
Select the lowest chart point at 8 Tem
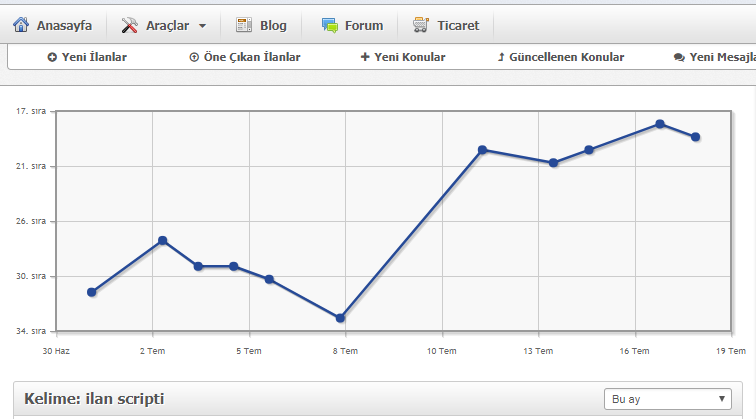[x=341, y=318]
